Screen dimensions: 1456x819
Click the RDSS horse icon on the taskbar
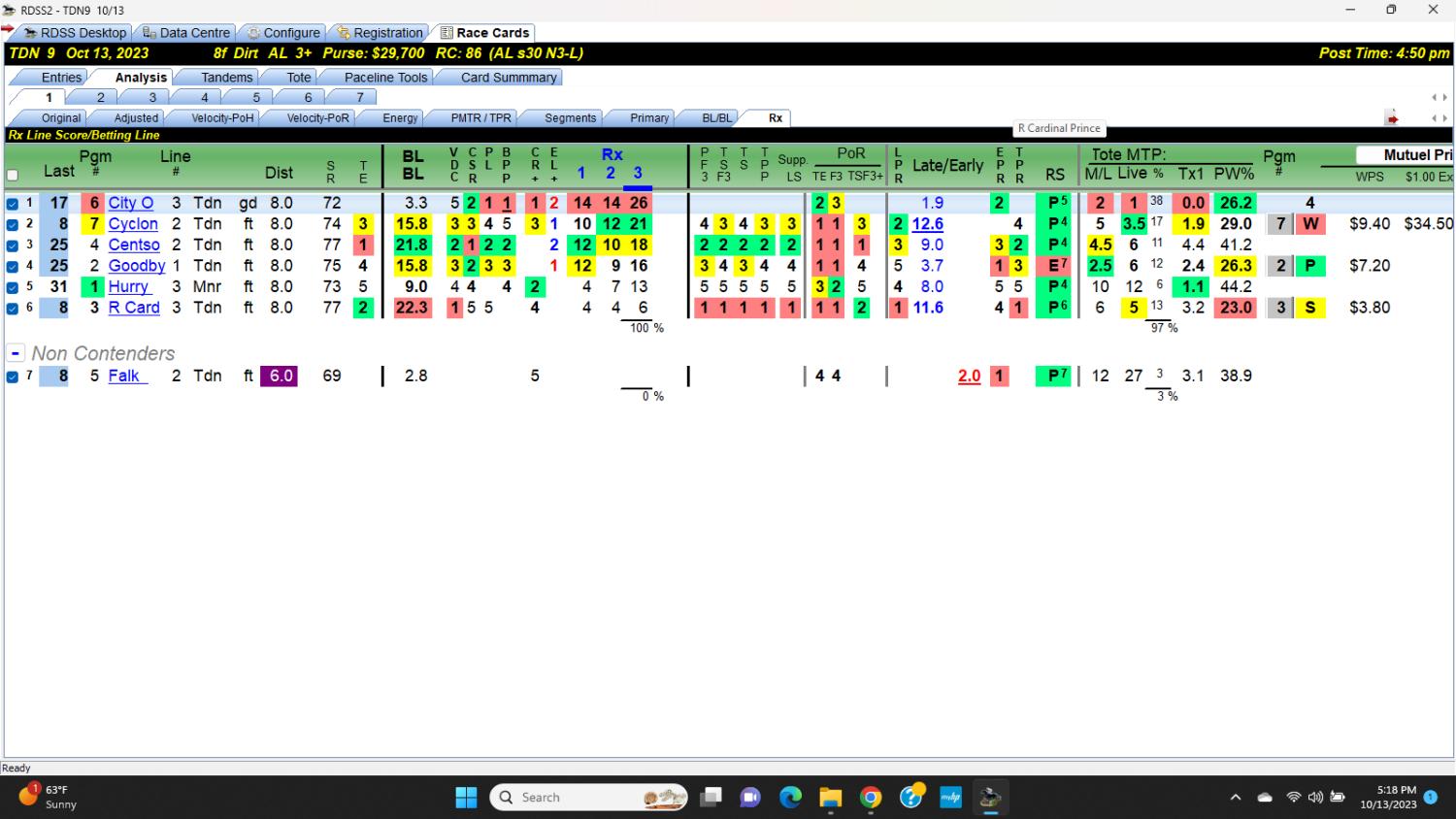(x=990, y=798)
